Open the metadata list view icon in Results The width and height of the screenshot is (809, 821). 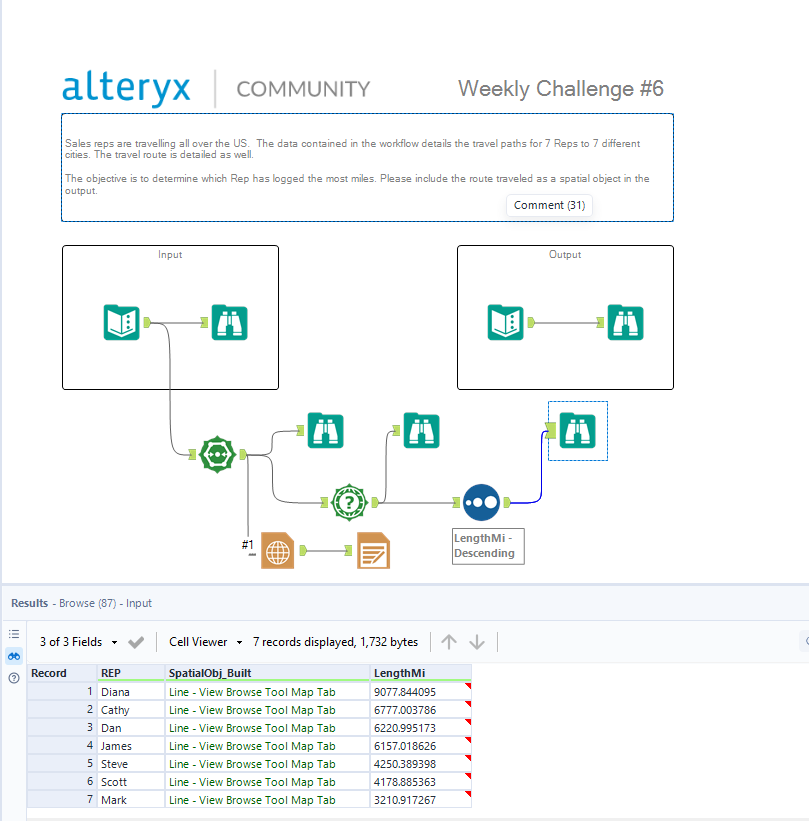tap(14, 634)
